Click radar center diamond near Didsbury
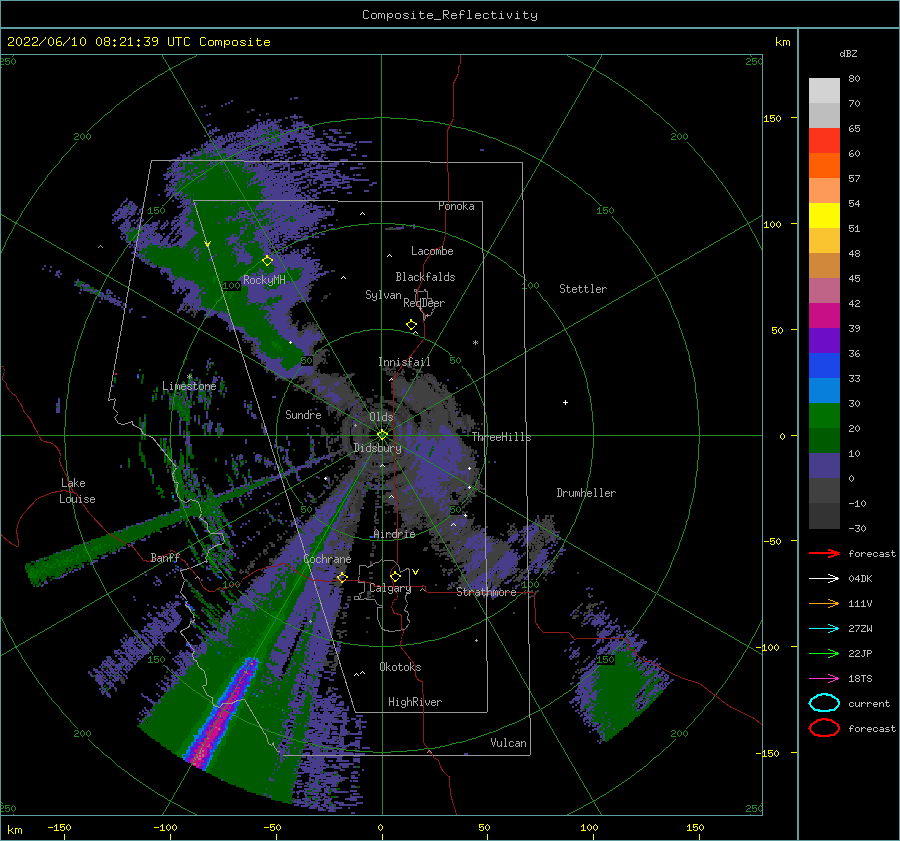Image resolution: width=900 pixels, height=841 pixels. [x=382, y=435]
